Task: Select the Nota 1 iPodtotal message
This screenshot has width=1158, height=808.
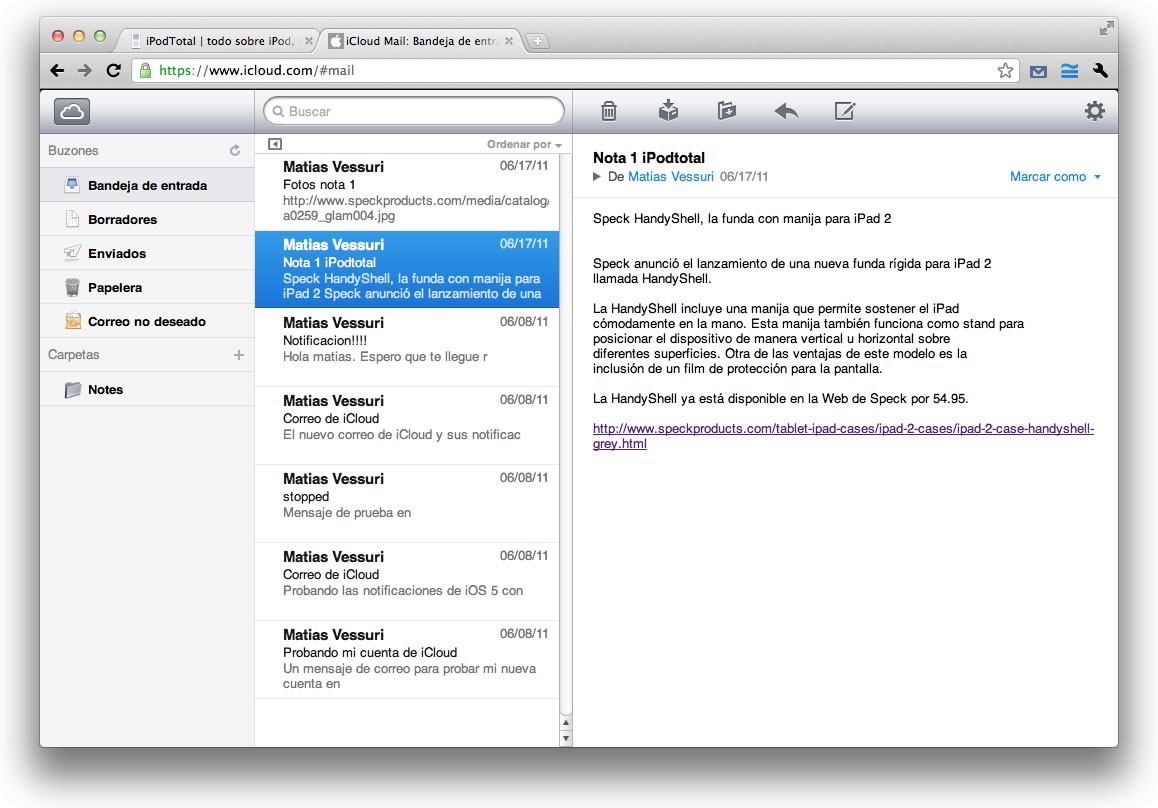Action: 407,269
